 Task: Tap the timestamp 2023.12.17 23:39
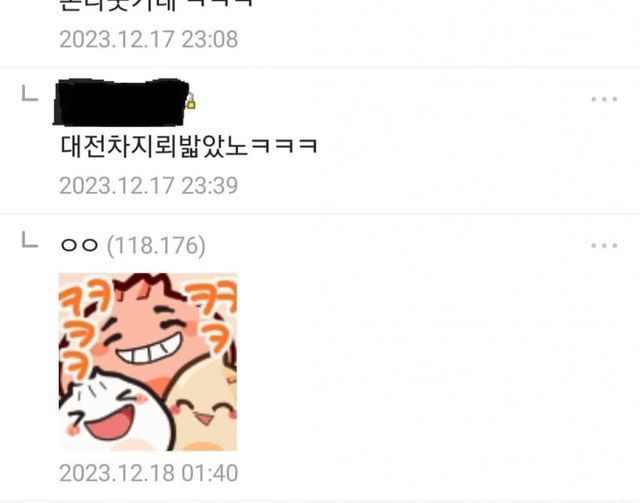point(149,186)
